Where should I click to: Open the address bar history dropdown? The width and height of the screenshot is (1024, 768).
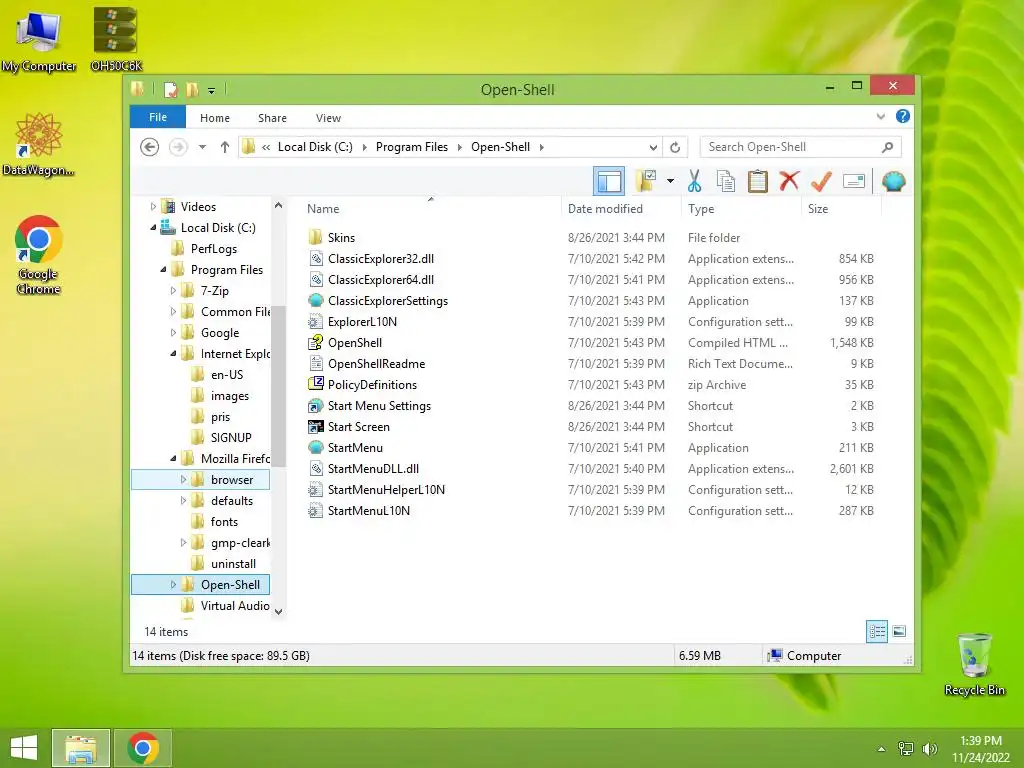(653, 147)
